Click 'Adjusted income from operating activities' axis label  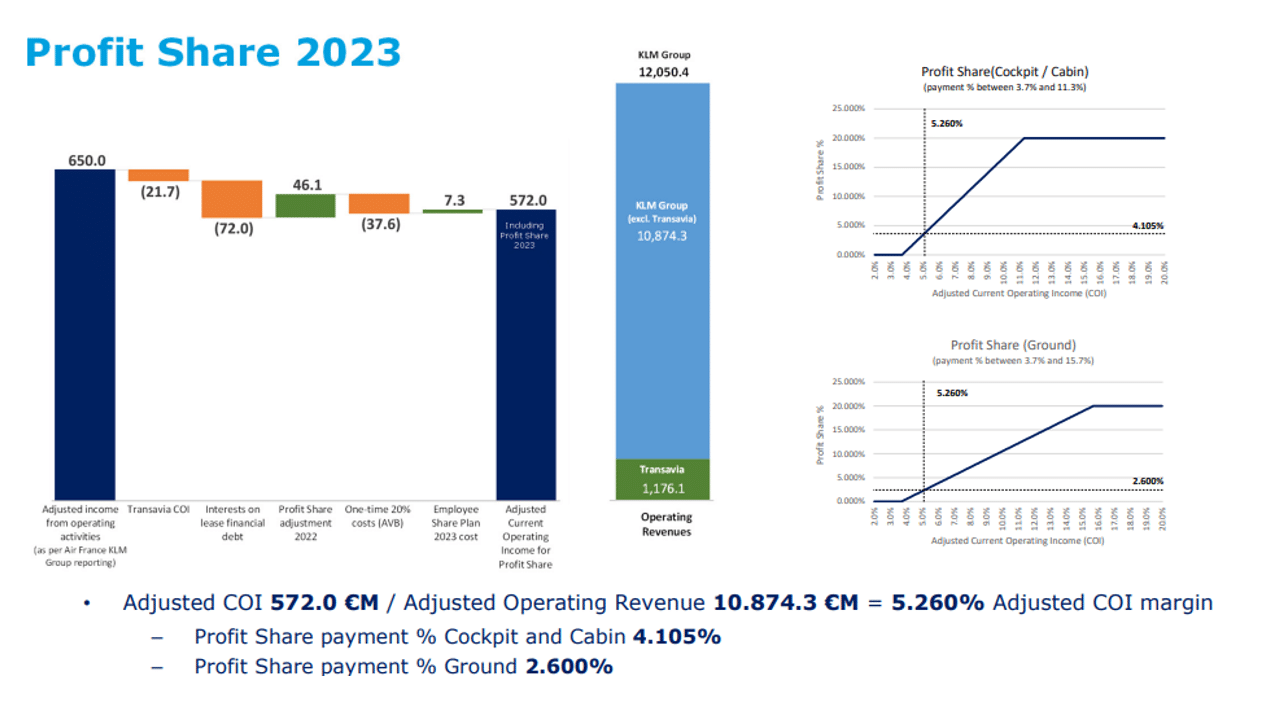click(x=79, y=536)
